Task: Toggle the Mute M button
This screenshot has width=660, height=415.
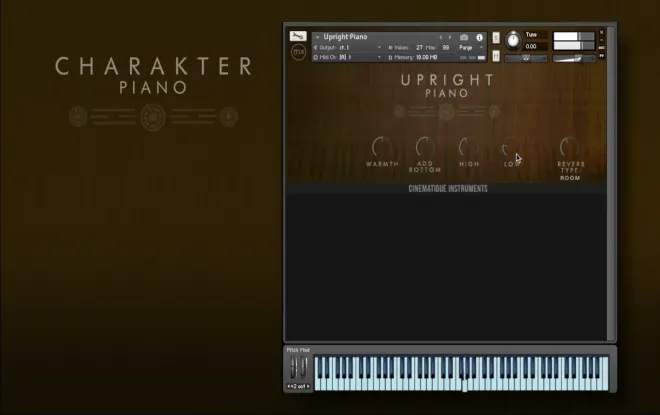Action: click(496, 56)
